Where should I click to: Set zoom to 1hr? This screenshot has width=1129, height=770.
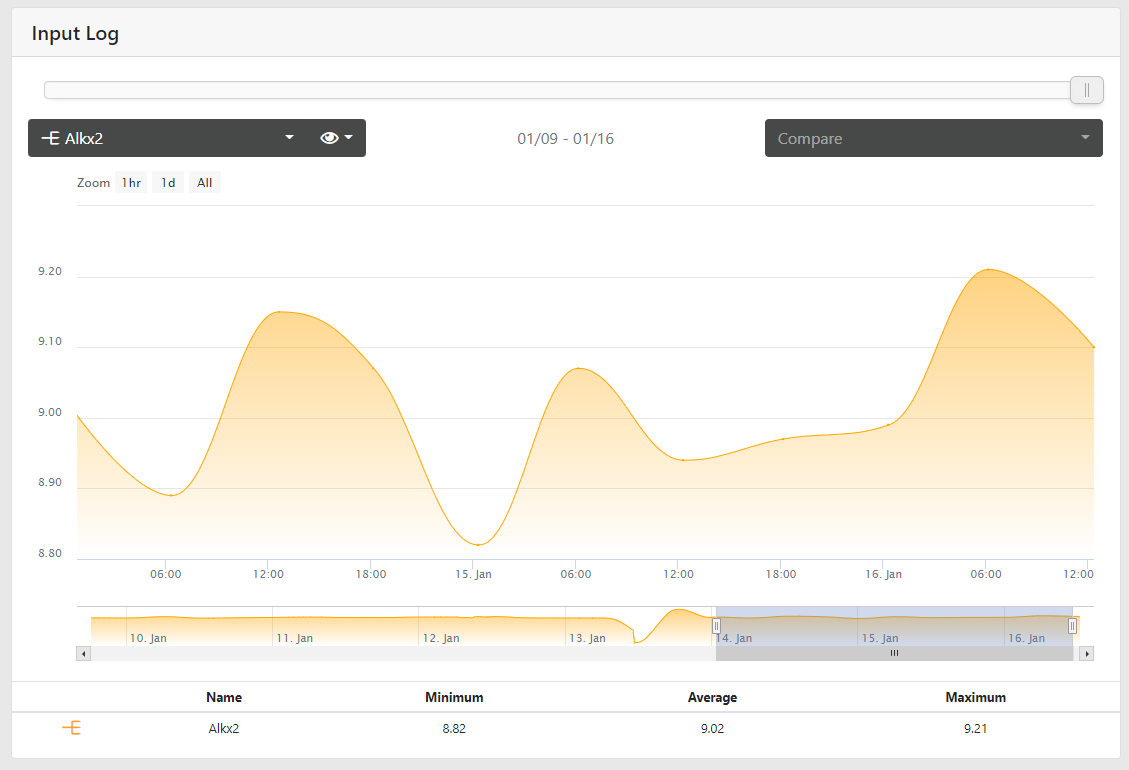point(131,183)
